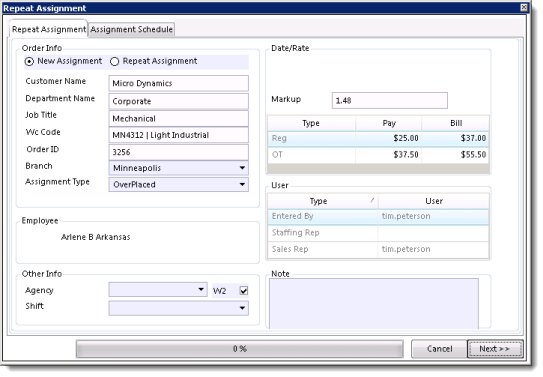The image size is (543, 377).
Task: Expand the Agency dropdown
Action: (158, 290)
